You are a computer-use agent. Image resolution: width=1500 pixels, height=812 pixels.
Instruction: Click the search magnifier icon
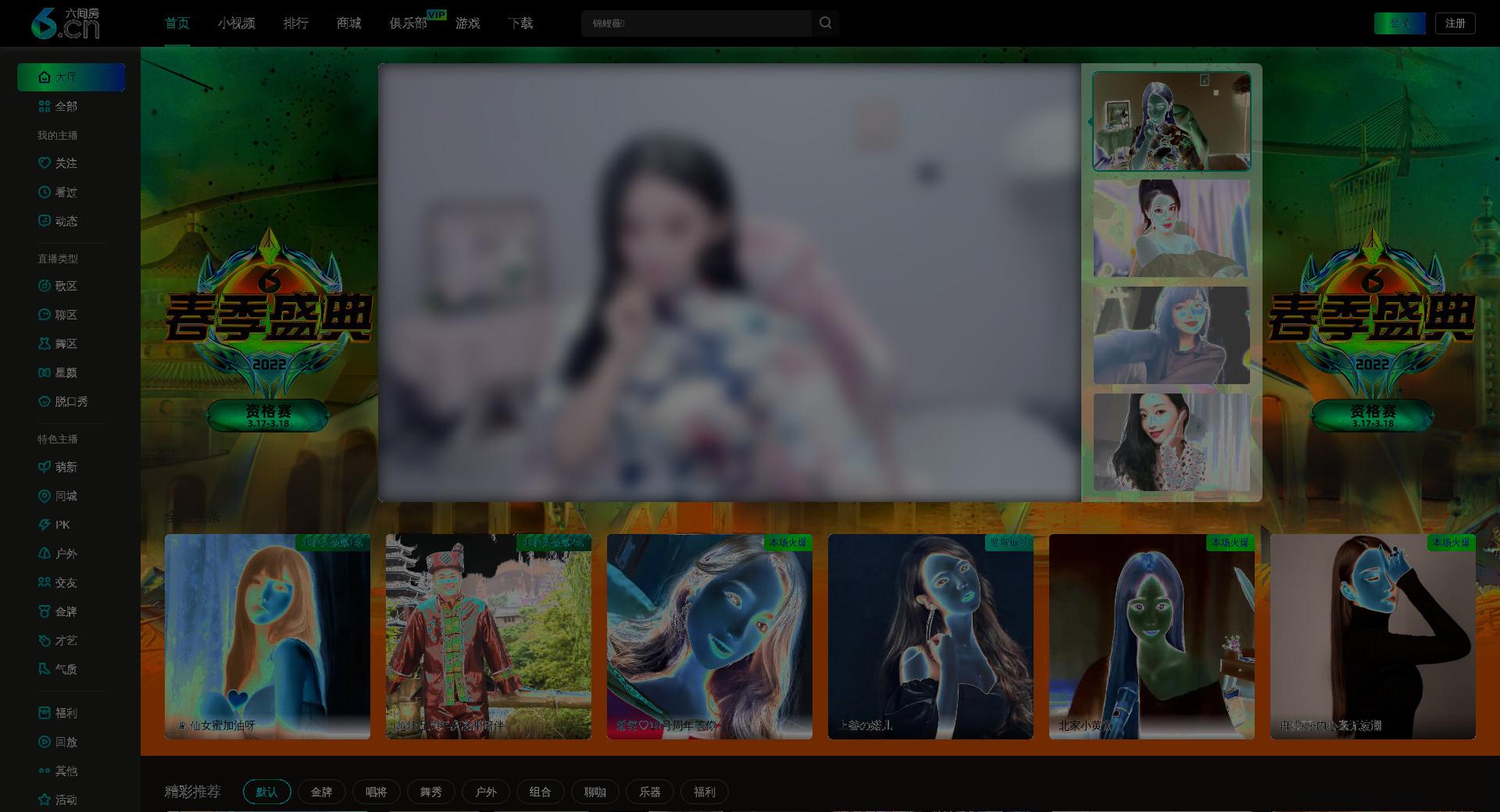tap(825, 23)
